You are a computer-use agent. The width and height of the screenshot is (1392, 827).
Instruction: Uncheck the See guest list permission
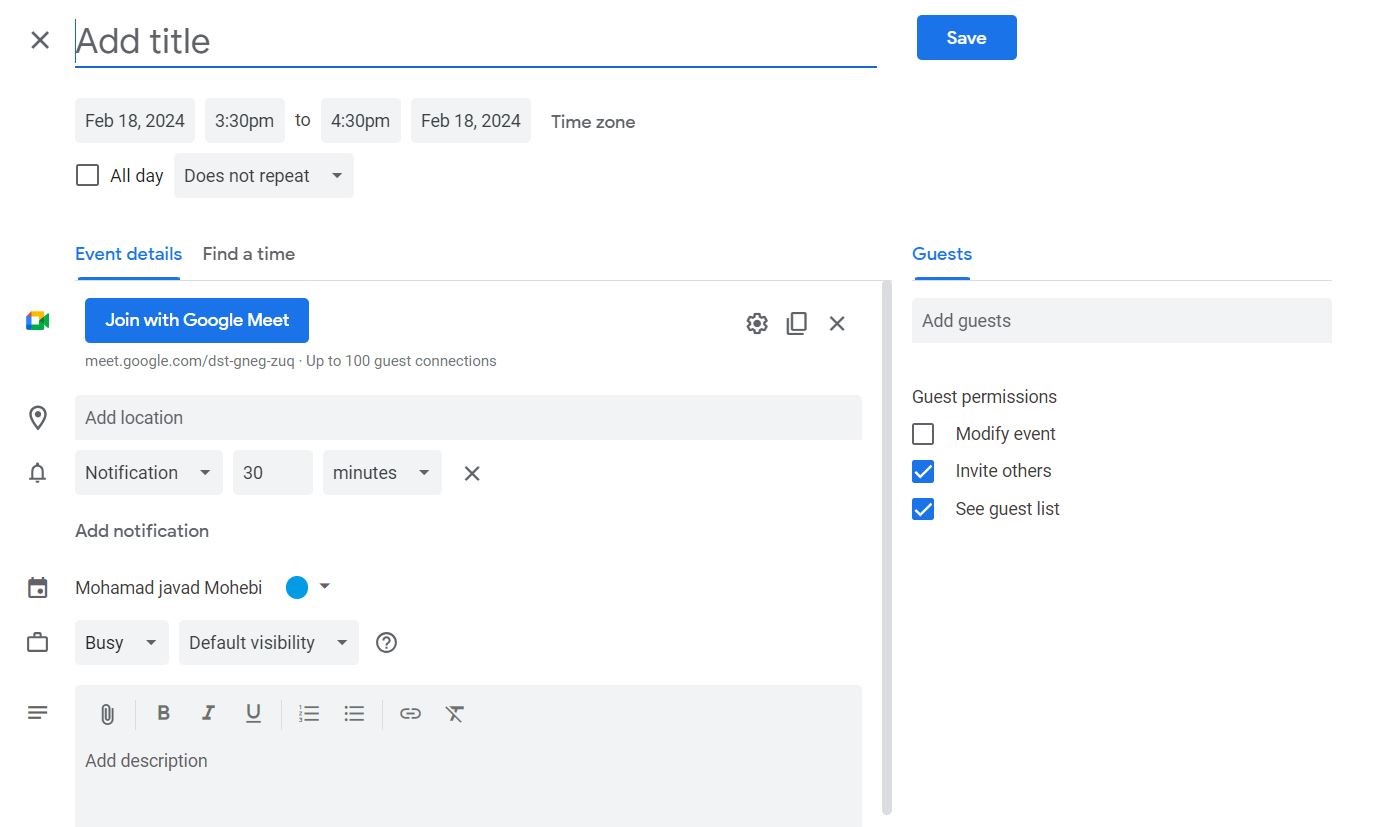click(x=923, y=509)
